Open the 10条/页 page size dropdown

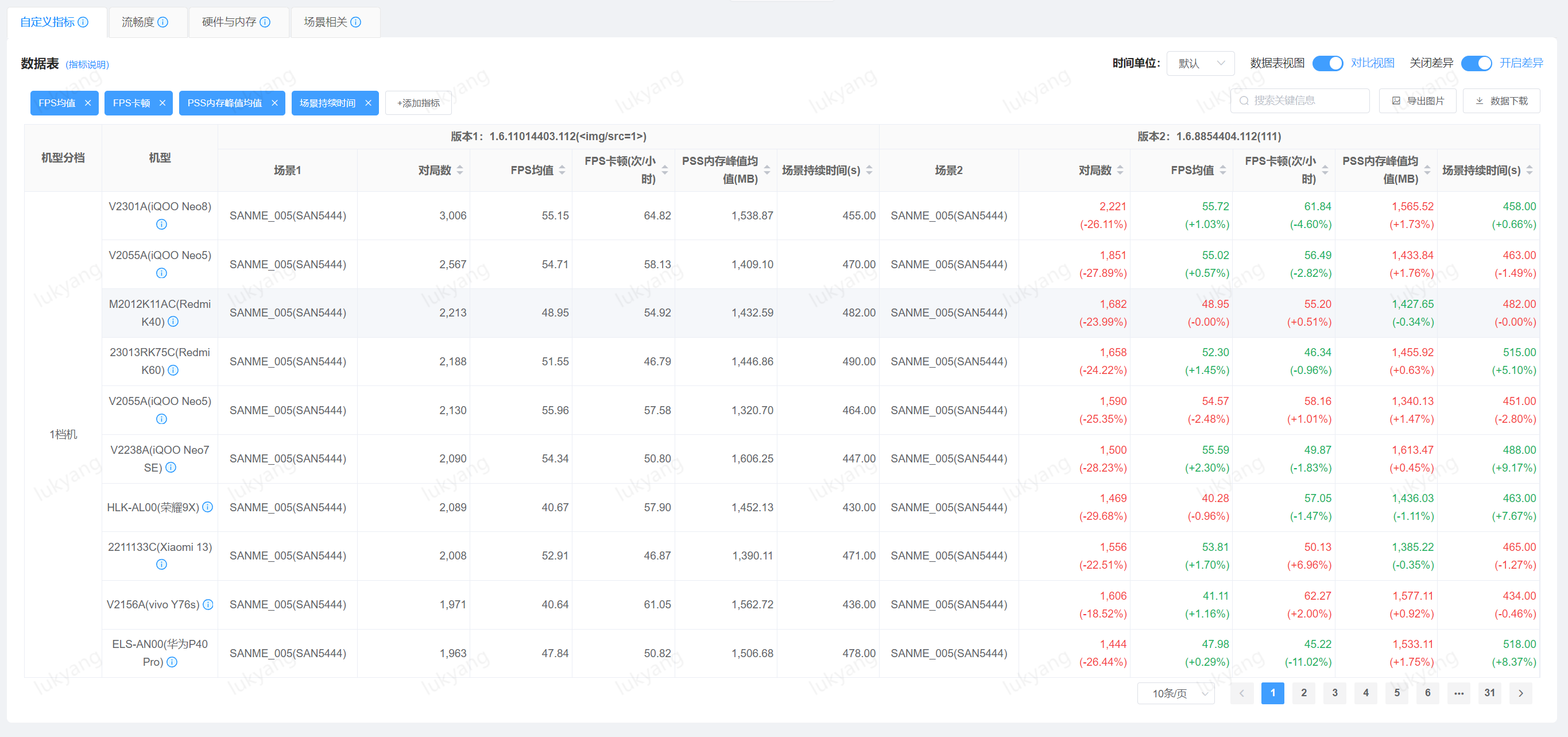point(1176,693)
